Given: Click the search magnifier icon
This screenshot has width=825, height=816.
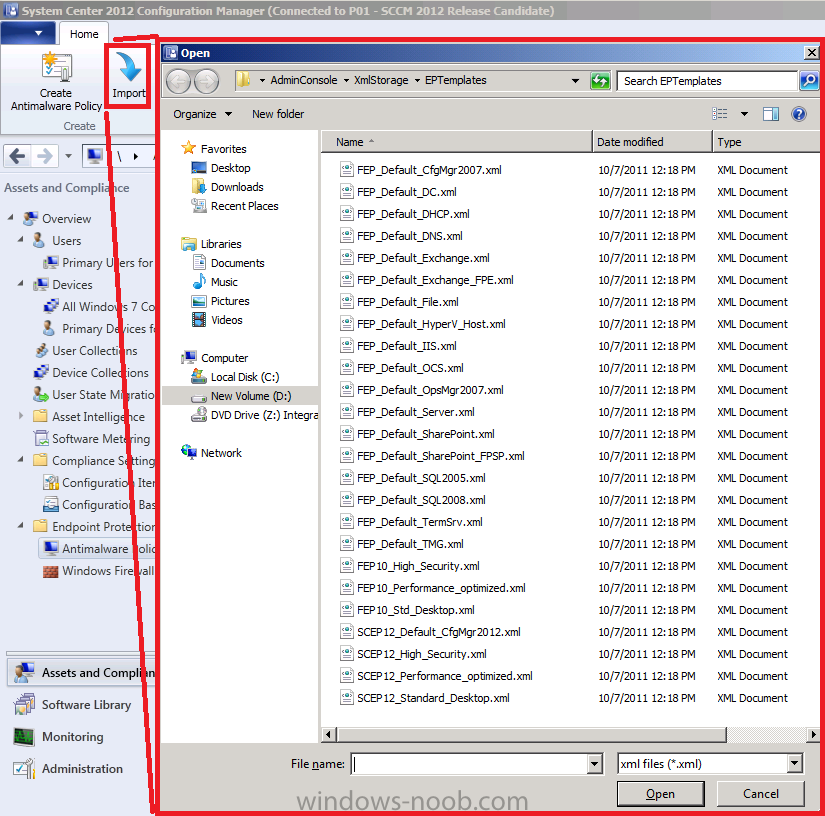Looking at the screenshot, I should pyautogui.click(x=809, y=80).
